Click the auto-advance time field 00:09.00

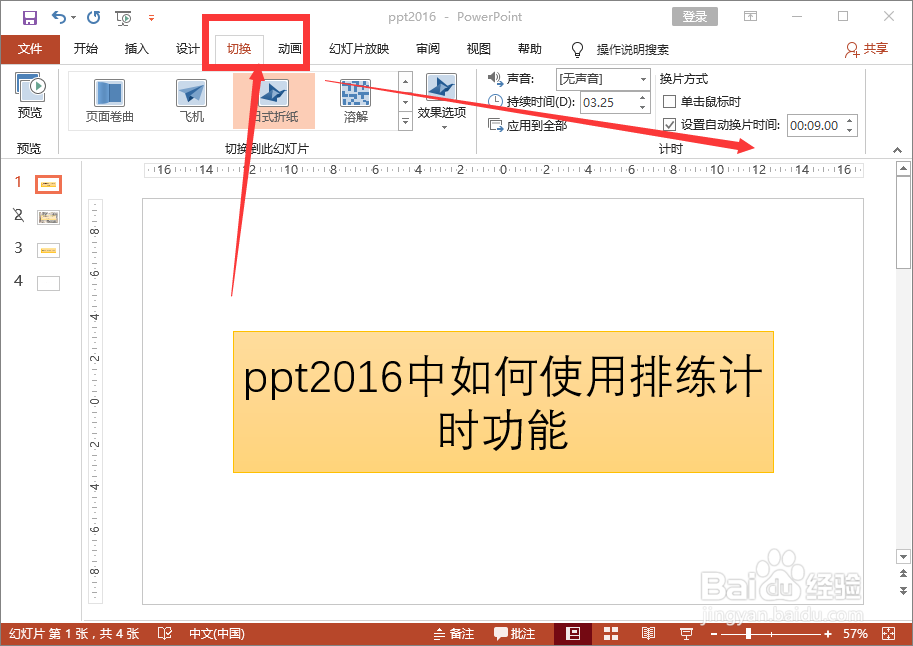pyautogui.click(x=815, y=125)
